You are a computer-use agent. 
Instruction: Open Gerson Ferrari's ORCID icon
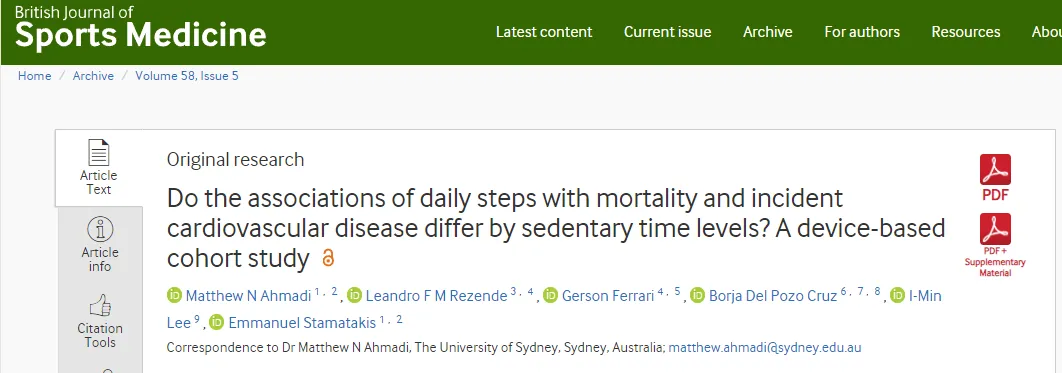click(551, 296)
